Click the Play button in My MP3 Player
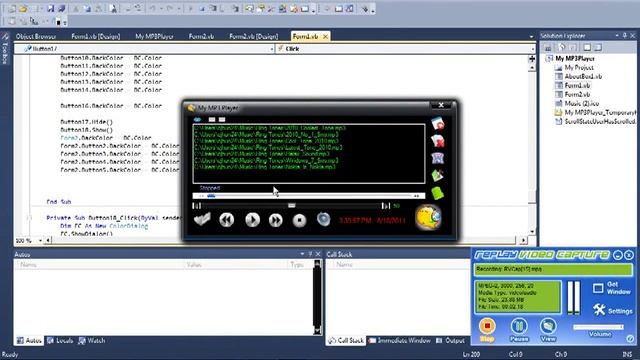The width and height of the screenshot is (640, 360). click(x=252, y=220)
